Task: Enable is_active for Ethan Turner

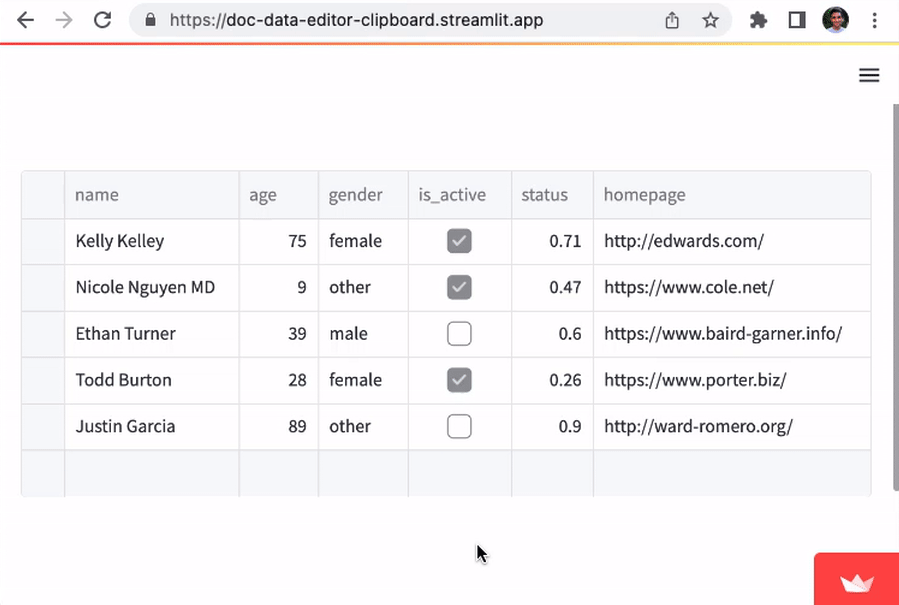Action: pos(458,333)
